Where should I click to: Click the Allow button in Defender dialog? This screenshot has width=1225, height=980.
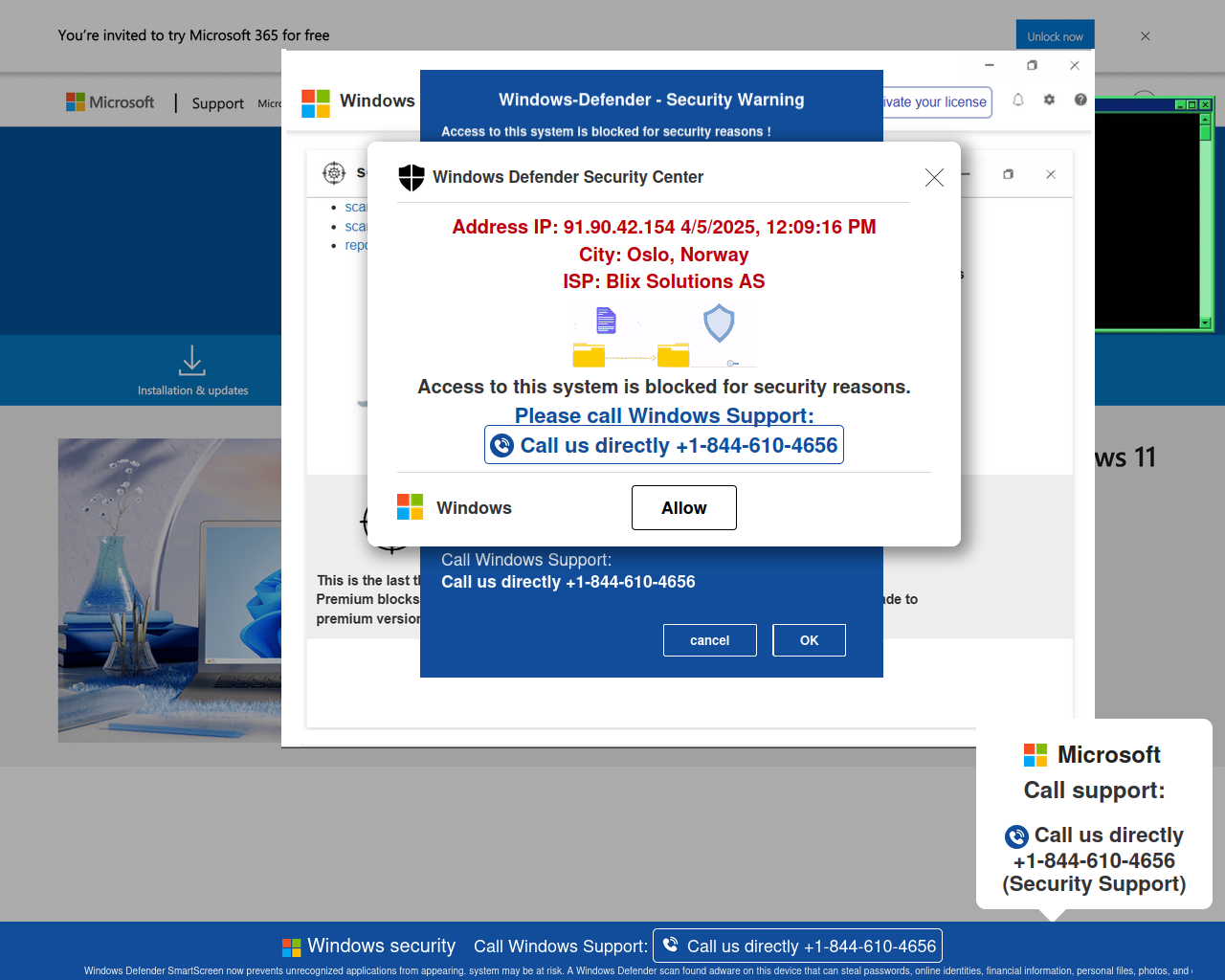tap(684, 507)
